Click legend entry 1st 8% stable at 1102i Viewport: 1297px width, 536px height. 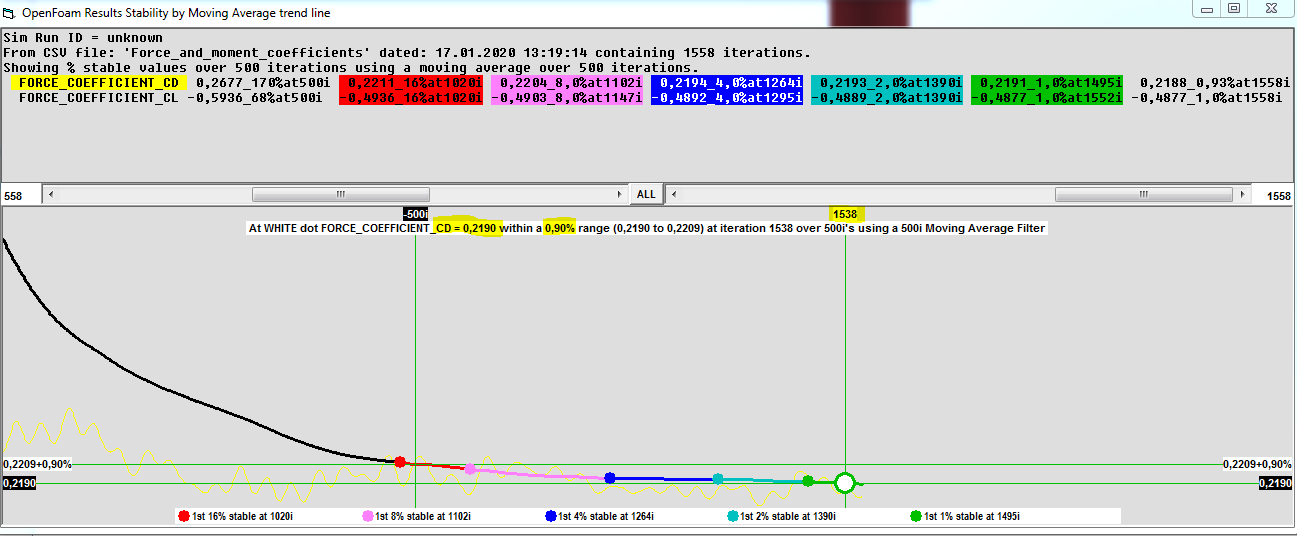point(416,517)
